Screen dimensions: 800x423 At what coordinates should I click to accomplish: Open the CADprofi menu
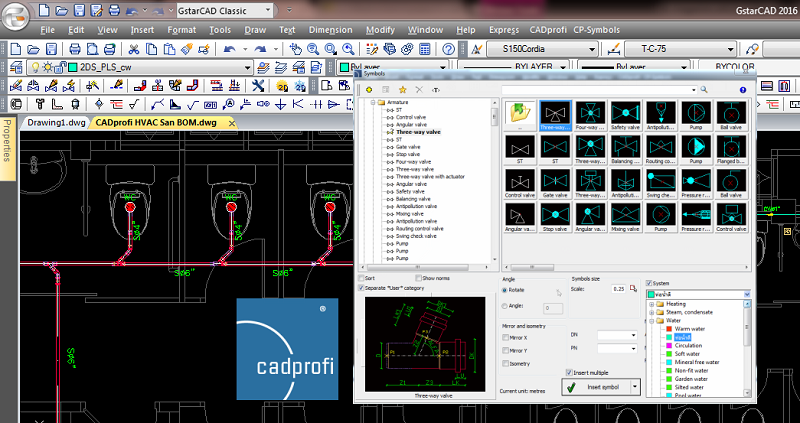tap(548, 30)
